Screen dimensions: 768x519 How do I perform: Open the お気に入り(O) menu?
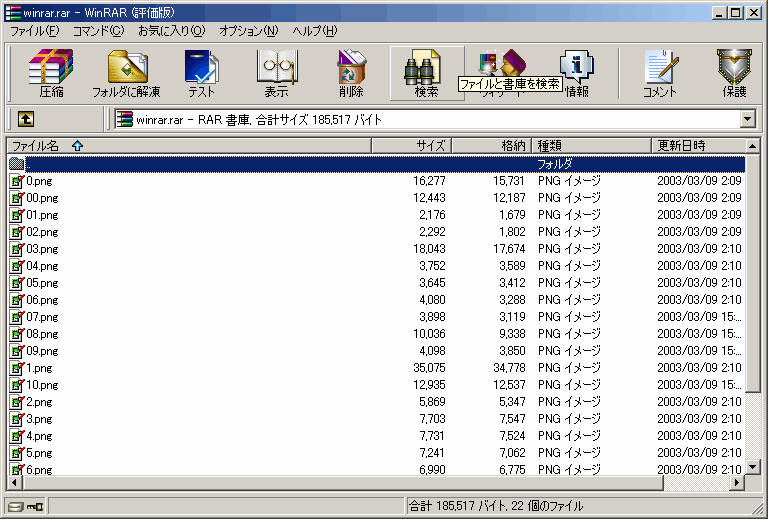tap(171, 31)
